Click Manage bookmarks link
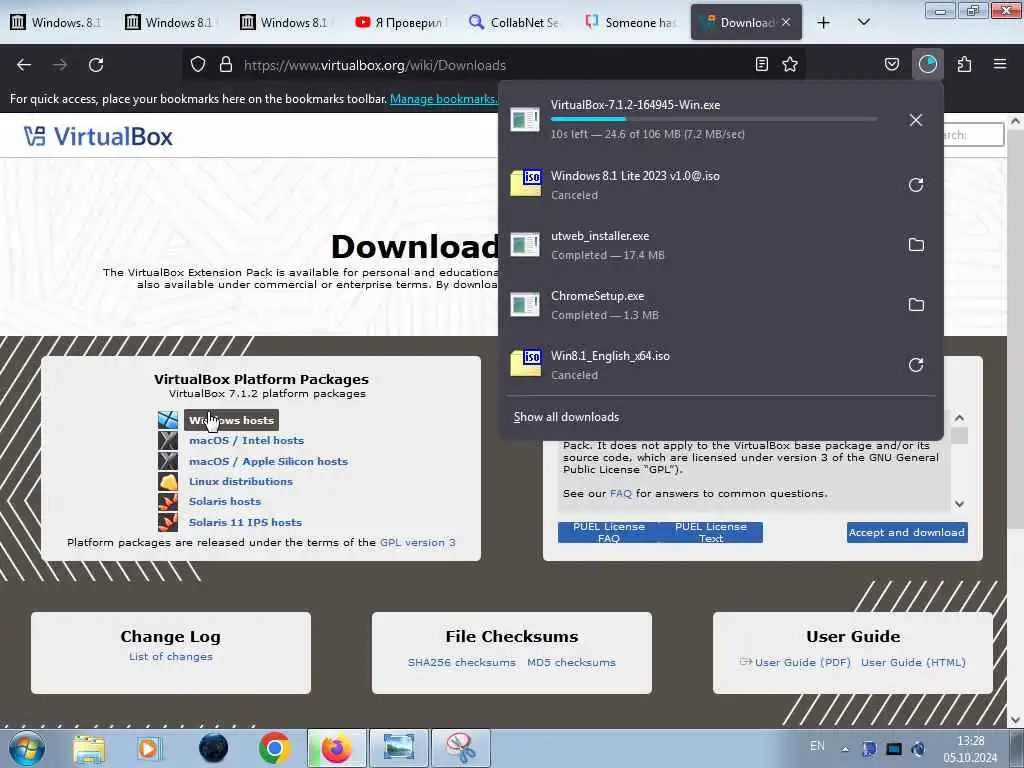 pos(443,99)
